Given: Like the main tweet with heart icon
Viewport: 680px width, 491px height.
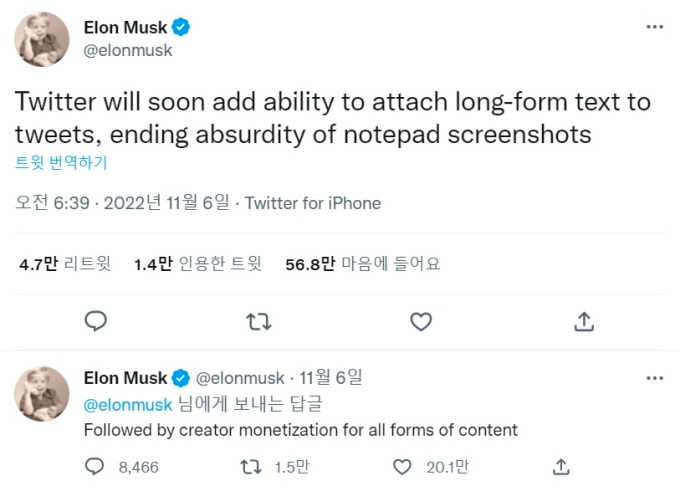Looking at the screenshot, I should tap(421, 322).
